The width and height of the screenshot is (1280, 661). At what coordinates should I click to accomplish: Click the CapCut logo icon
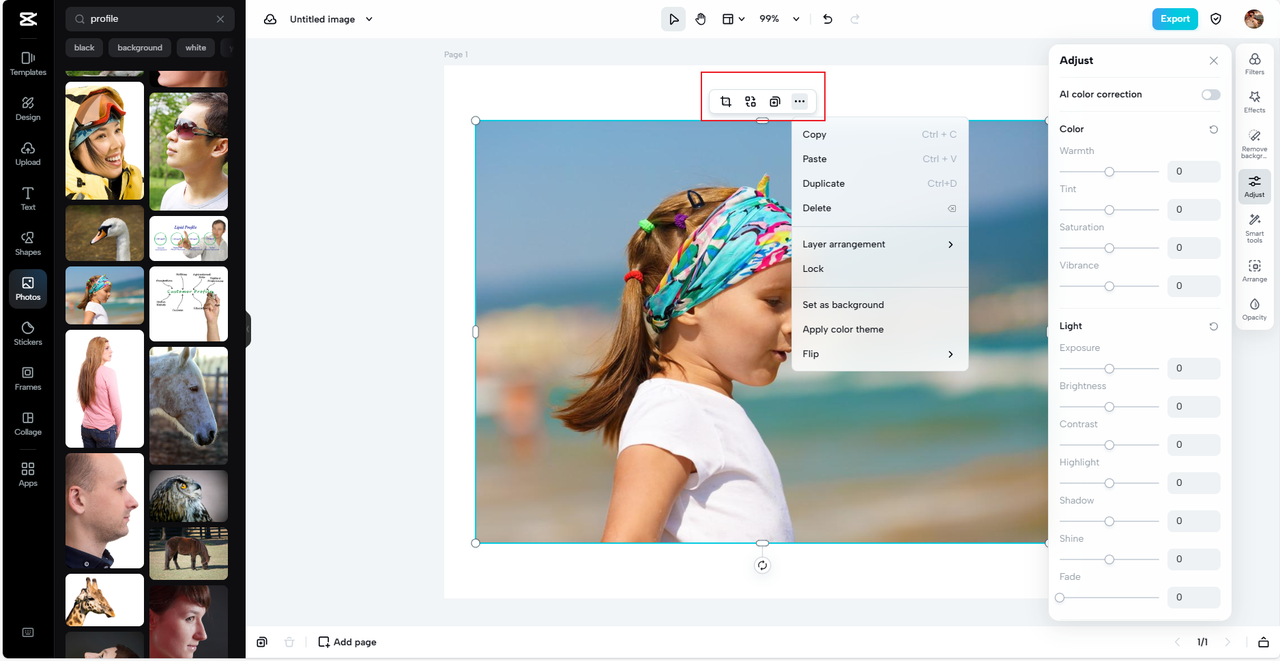pyautogui.click(x=28, y=19)
